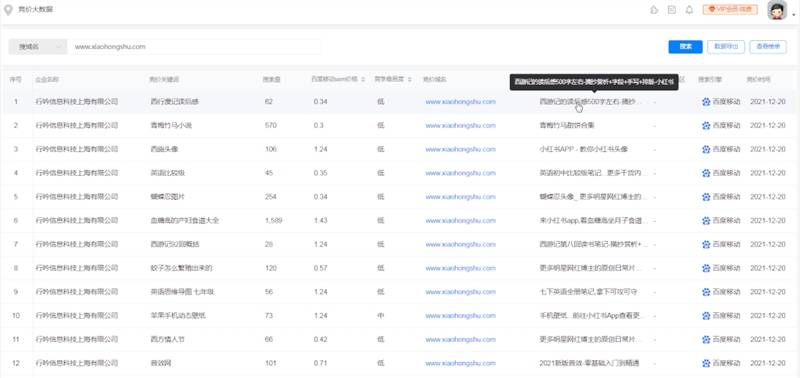Click the Baidu paw icon in row 9
The width and height of the screenshot is (800, 378).
tap(706, 292)
